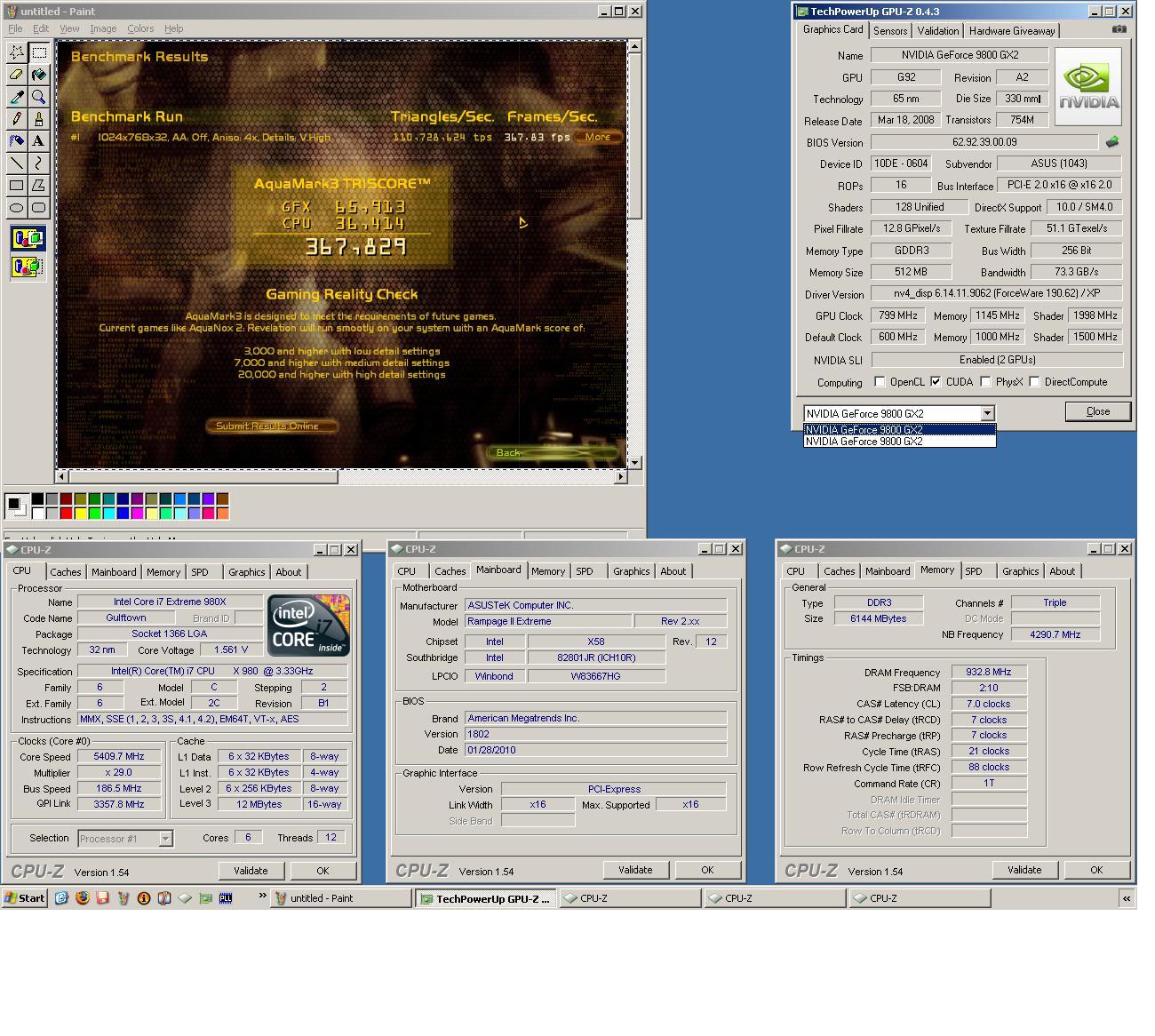The height and width of the screenshot is (1036, 1155).
Task: Click the PLL quick launch icon
Action: pyautogui.click(x=226, y=897)
